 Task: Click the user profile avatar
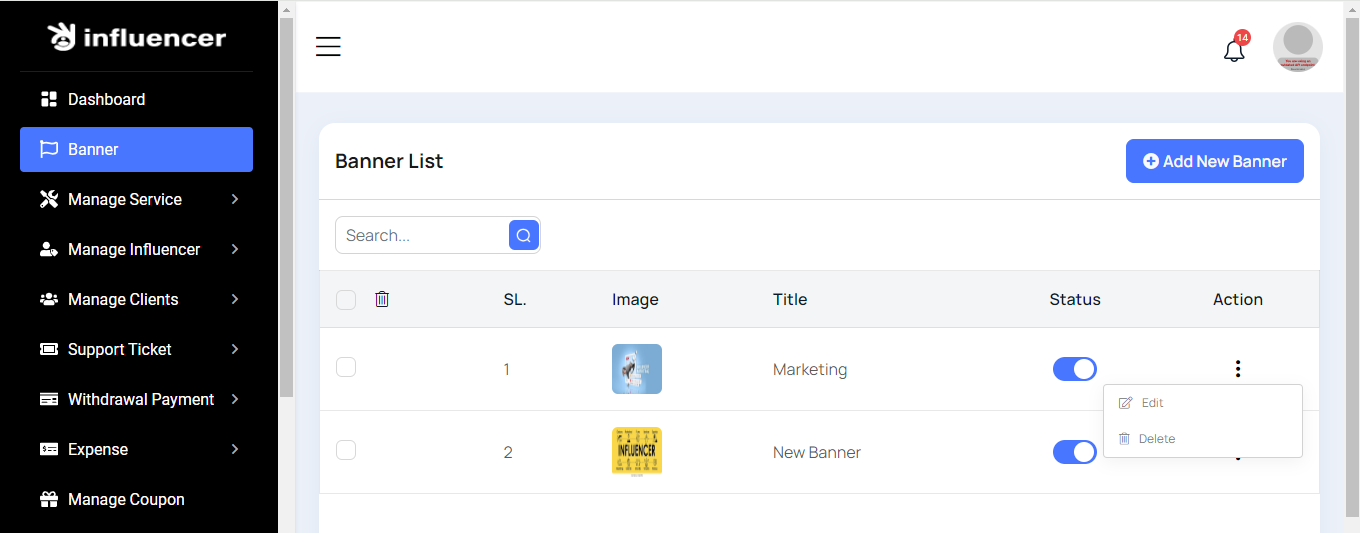(1297, 47)
